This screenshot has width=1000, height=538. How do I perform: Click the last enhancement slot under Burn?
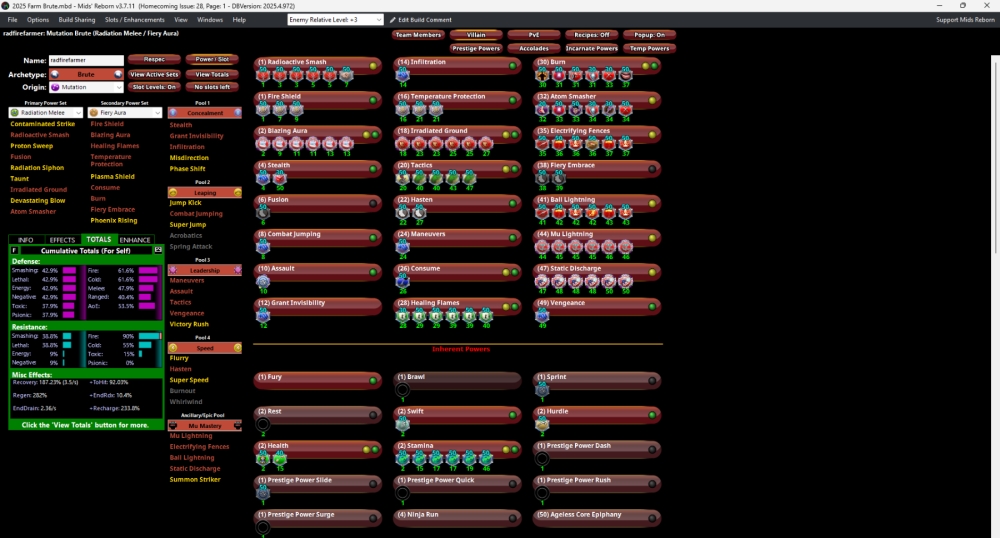click(x=625, y=74)
